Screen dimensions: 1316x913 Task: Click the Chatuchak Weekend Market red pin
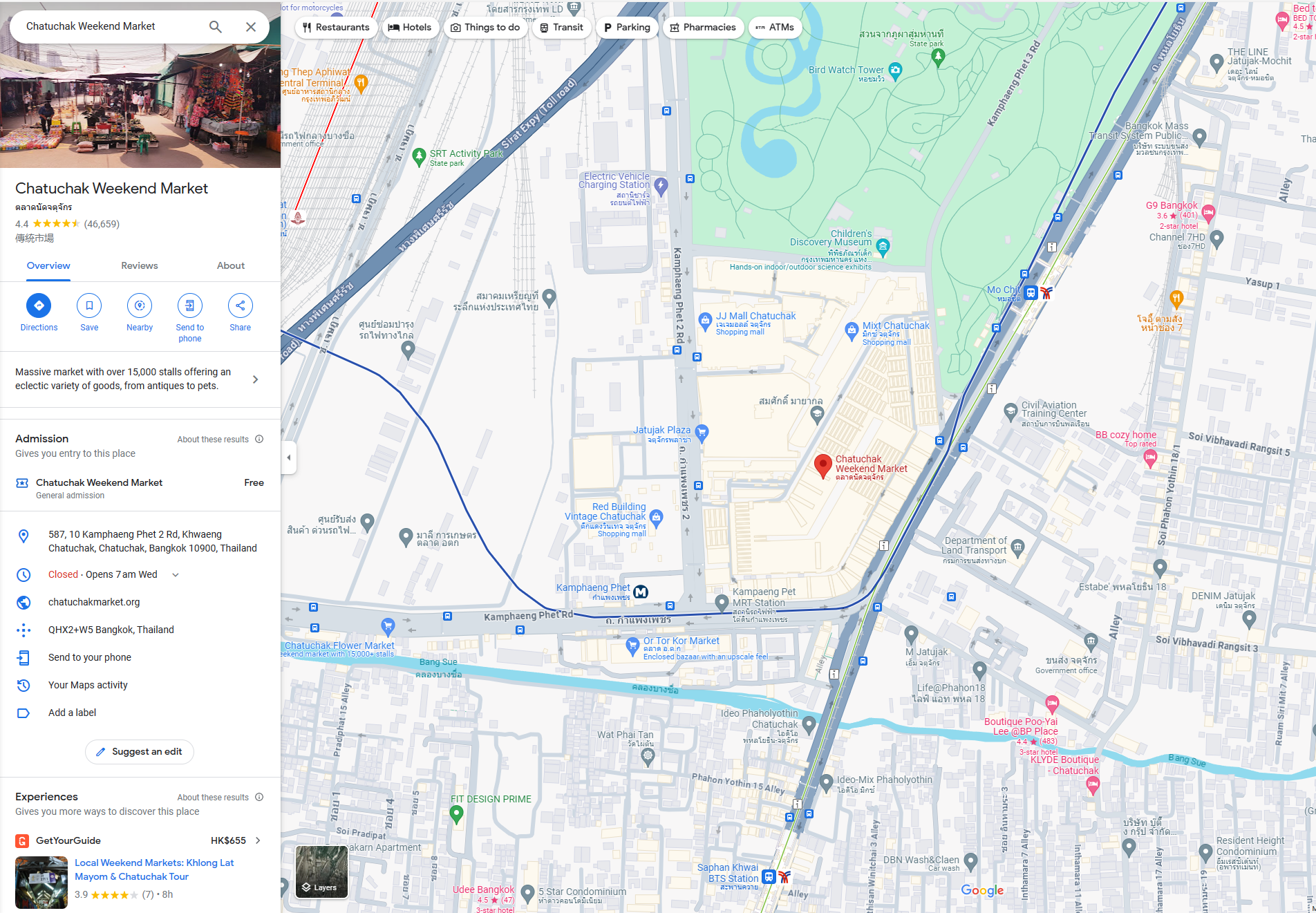tap(822, 467)
